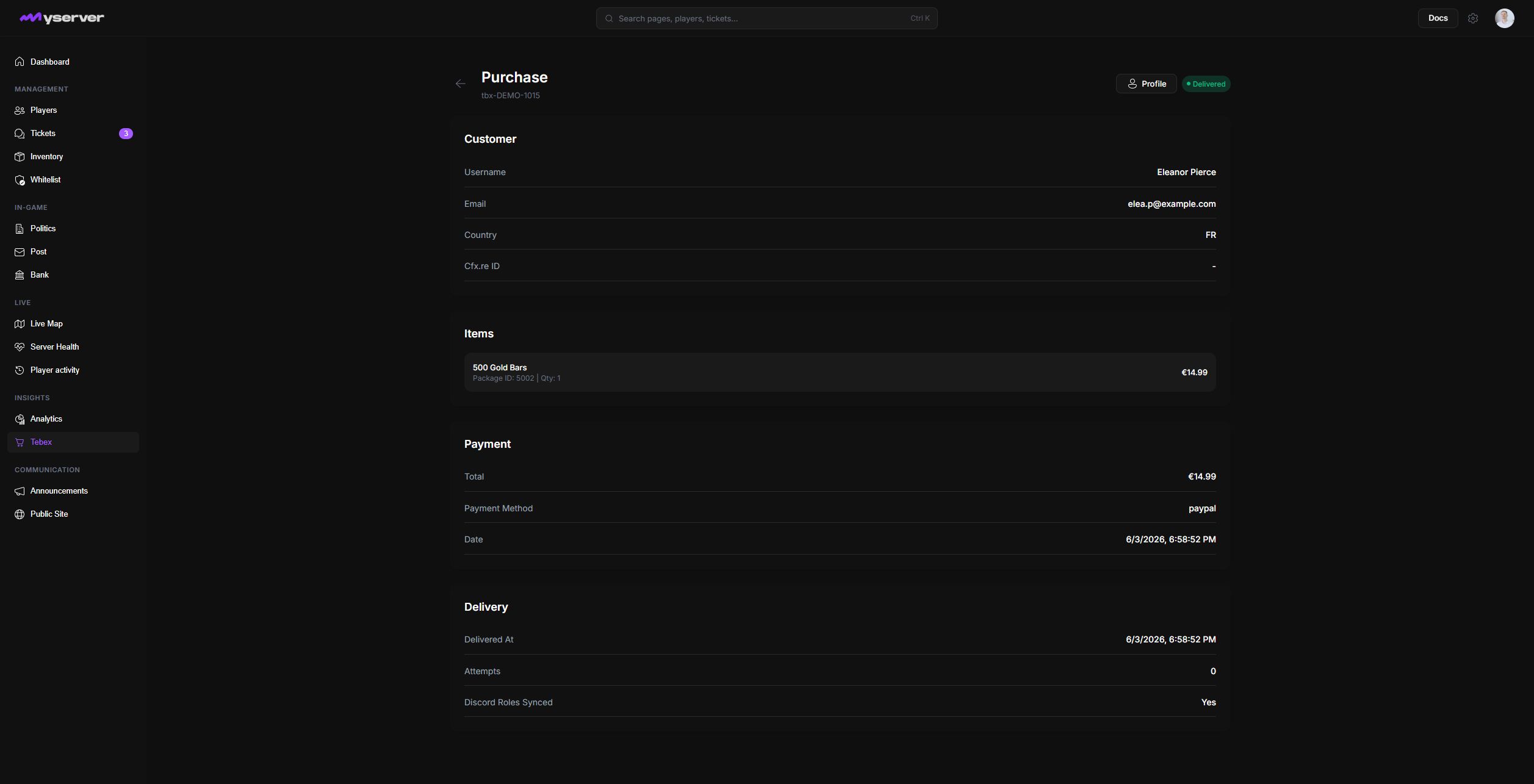This screenshot has width=1534, height=784.
Task: Click the Bank building icon
Action: [x=20, y=275]
